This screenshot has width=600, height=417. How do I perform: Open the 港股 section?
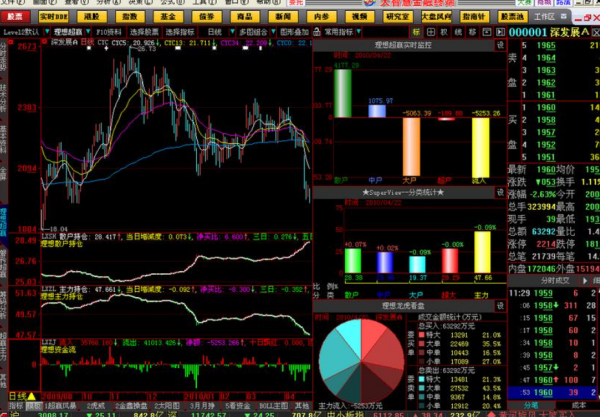coord(91,17)
